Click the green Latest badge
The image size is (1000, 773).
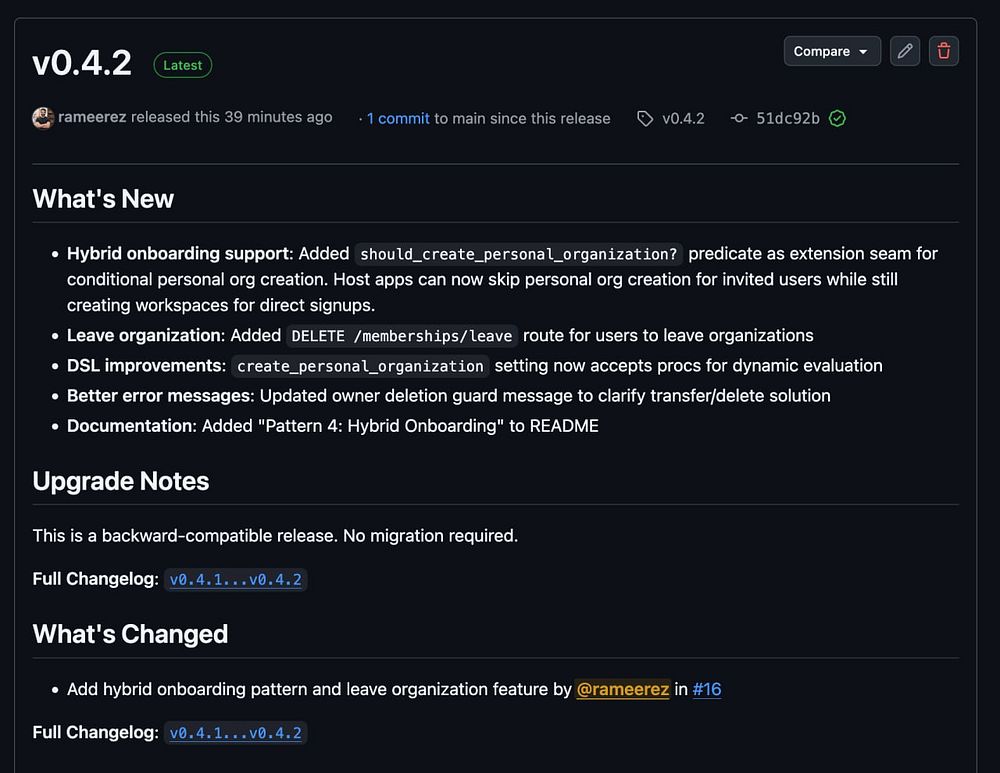pyautogui.click(x=183, y=65)
